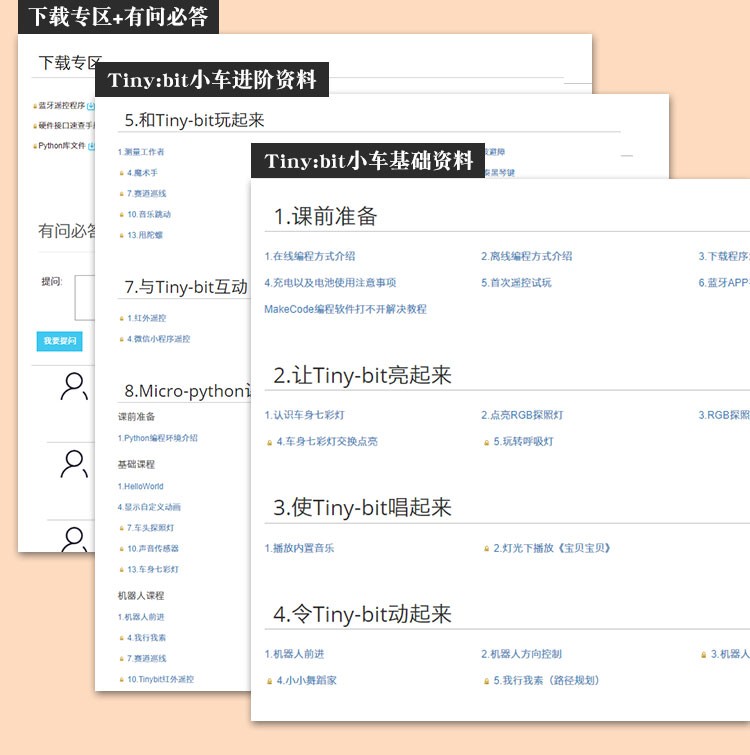750x755 pixels.
Task: Open 1.测量工作者 lesson link
Action: [x=141, y=152]
